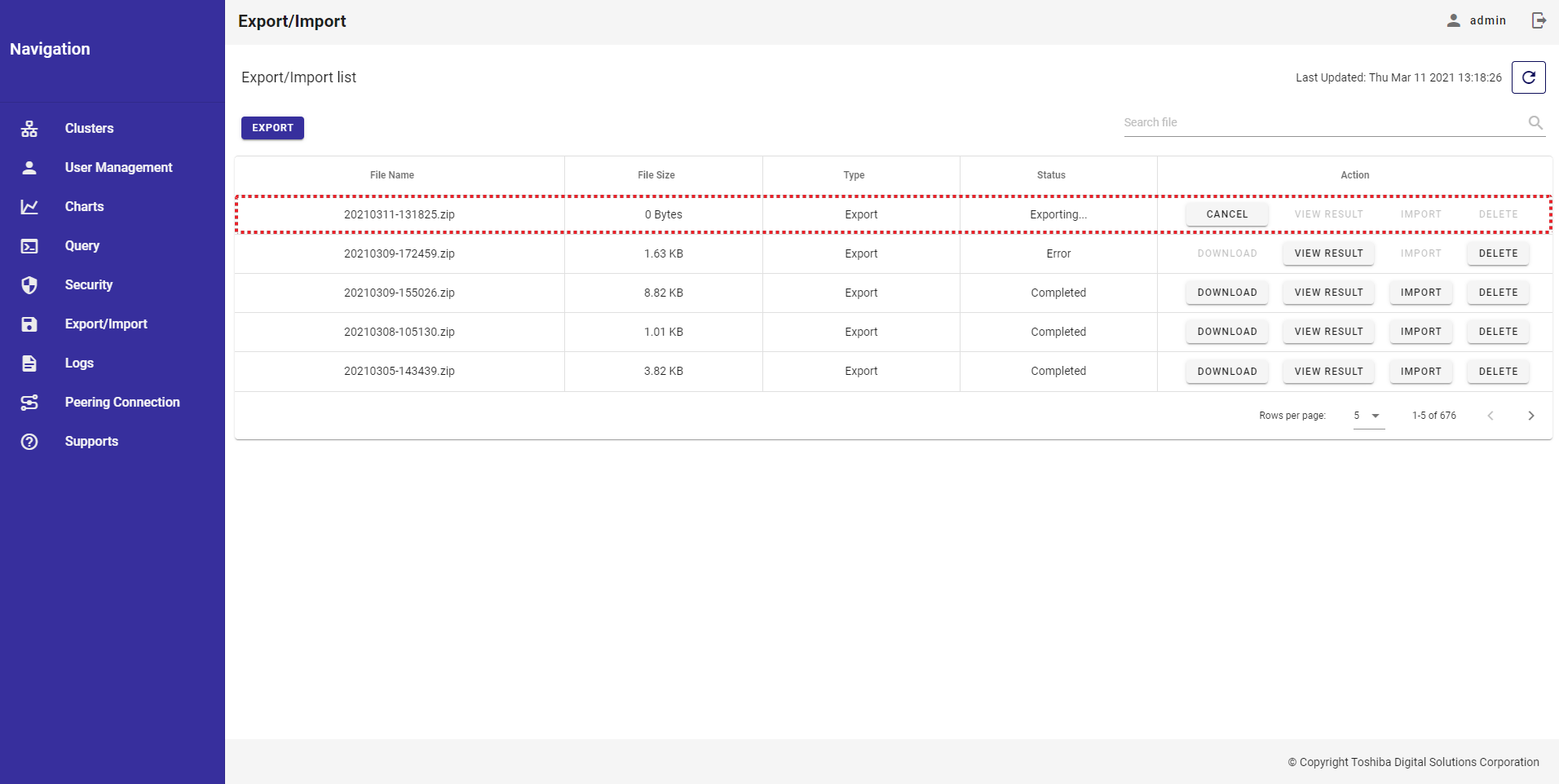Click the Query terminal icon
Viewport: 1559px width, 784px height.
pos(29,245)
